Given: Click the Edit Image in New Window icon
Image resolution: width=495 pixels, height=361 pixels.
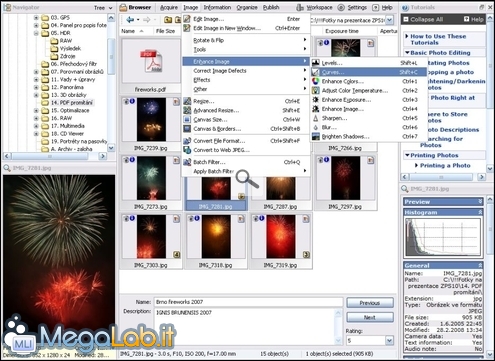Looking at the screenshot, I should point(187,28).
